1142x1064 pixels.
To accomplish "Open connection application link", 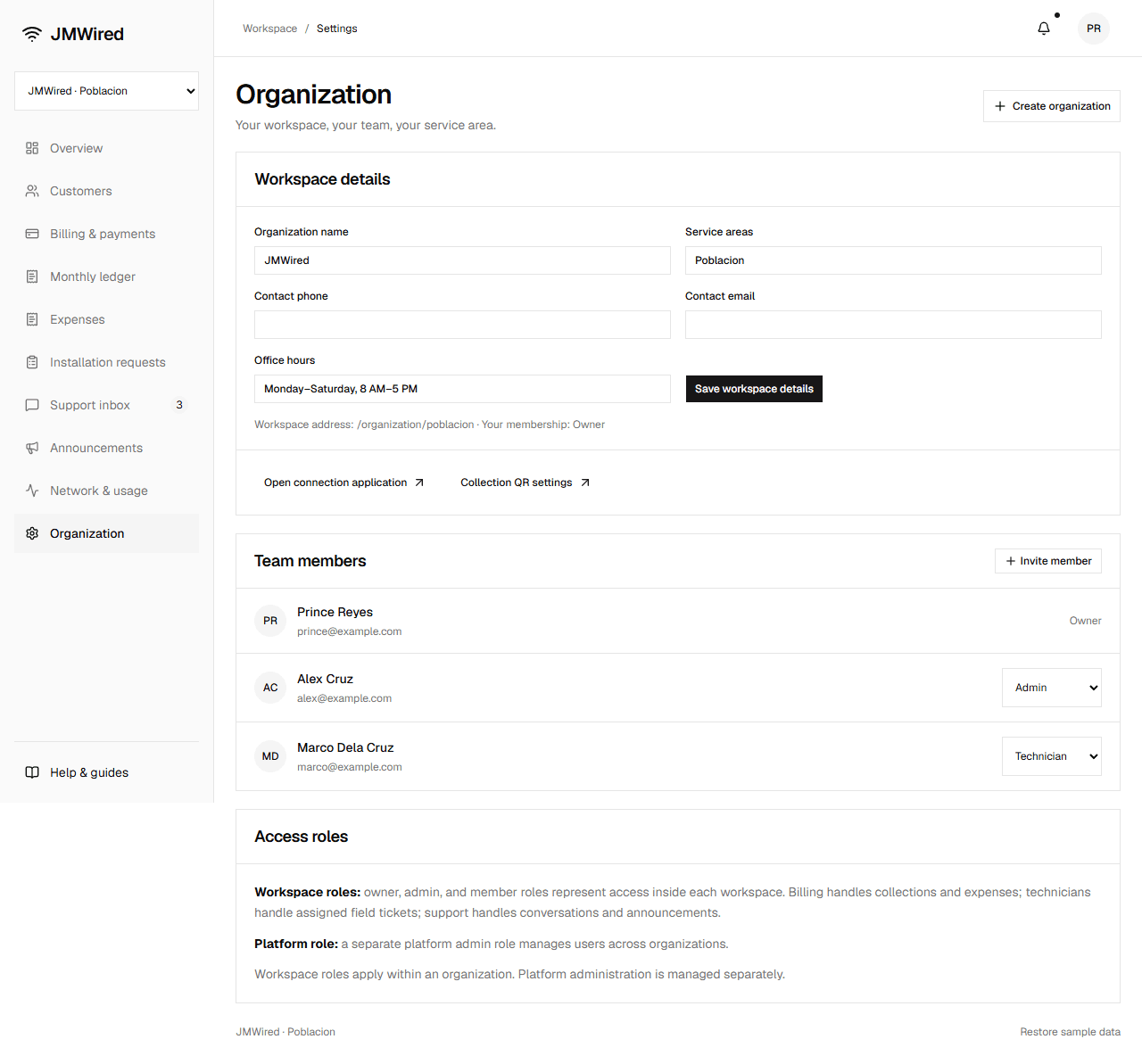I will (344, 483).
